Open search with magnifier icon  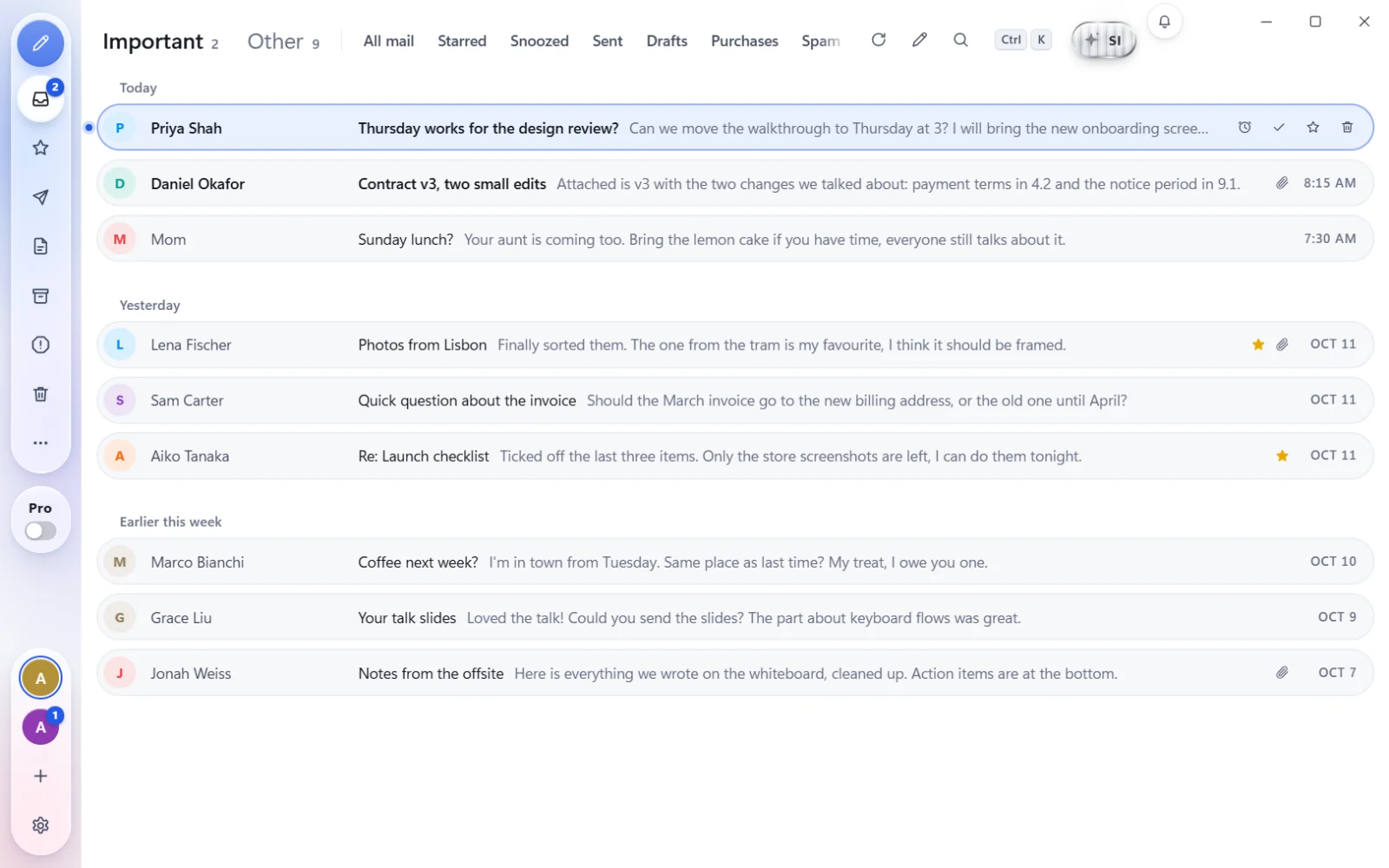pyautogui.click(x=960, y=40)
